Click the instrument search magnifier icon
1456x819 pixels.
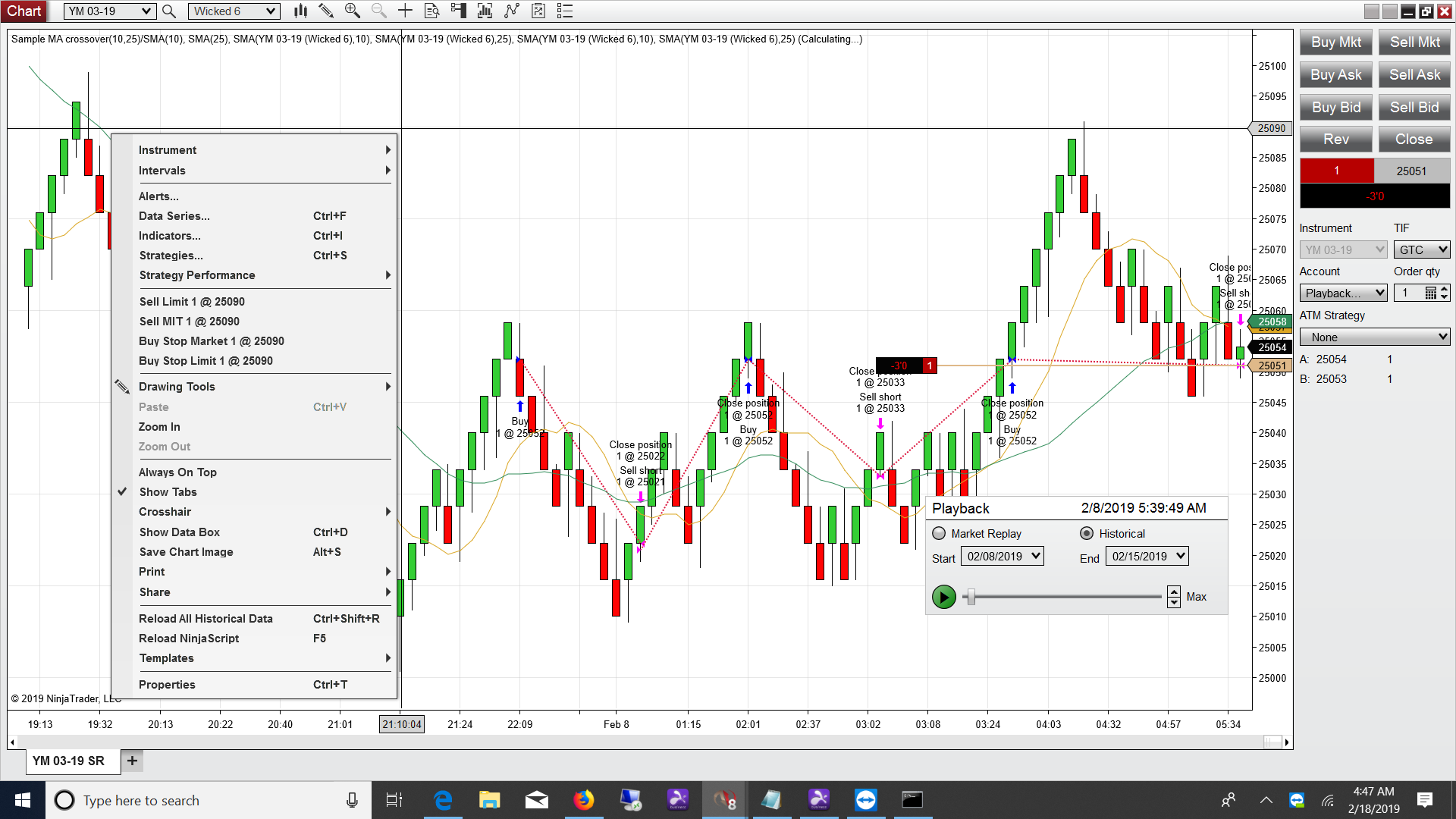169,11
